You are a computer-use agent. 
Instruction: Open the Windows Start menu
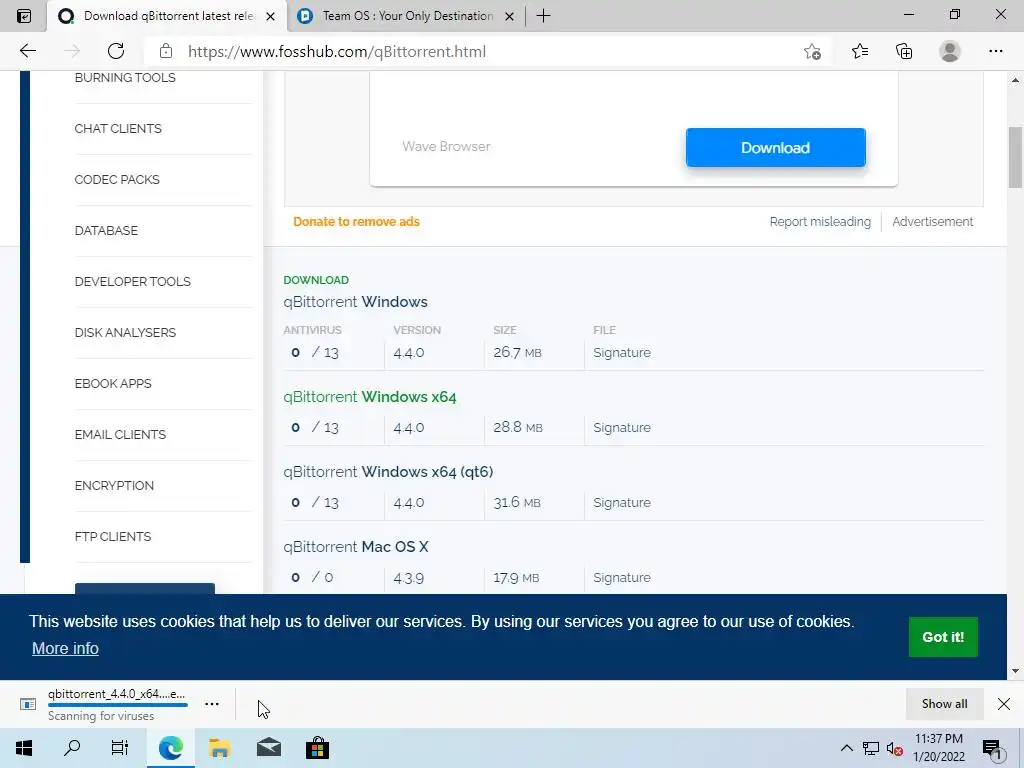click(x=24, y=748)
